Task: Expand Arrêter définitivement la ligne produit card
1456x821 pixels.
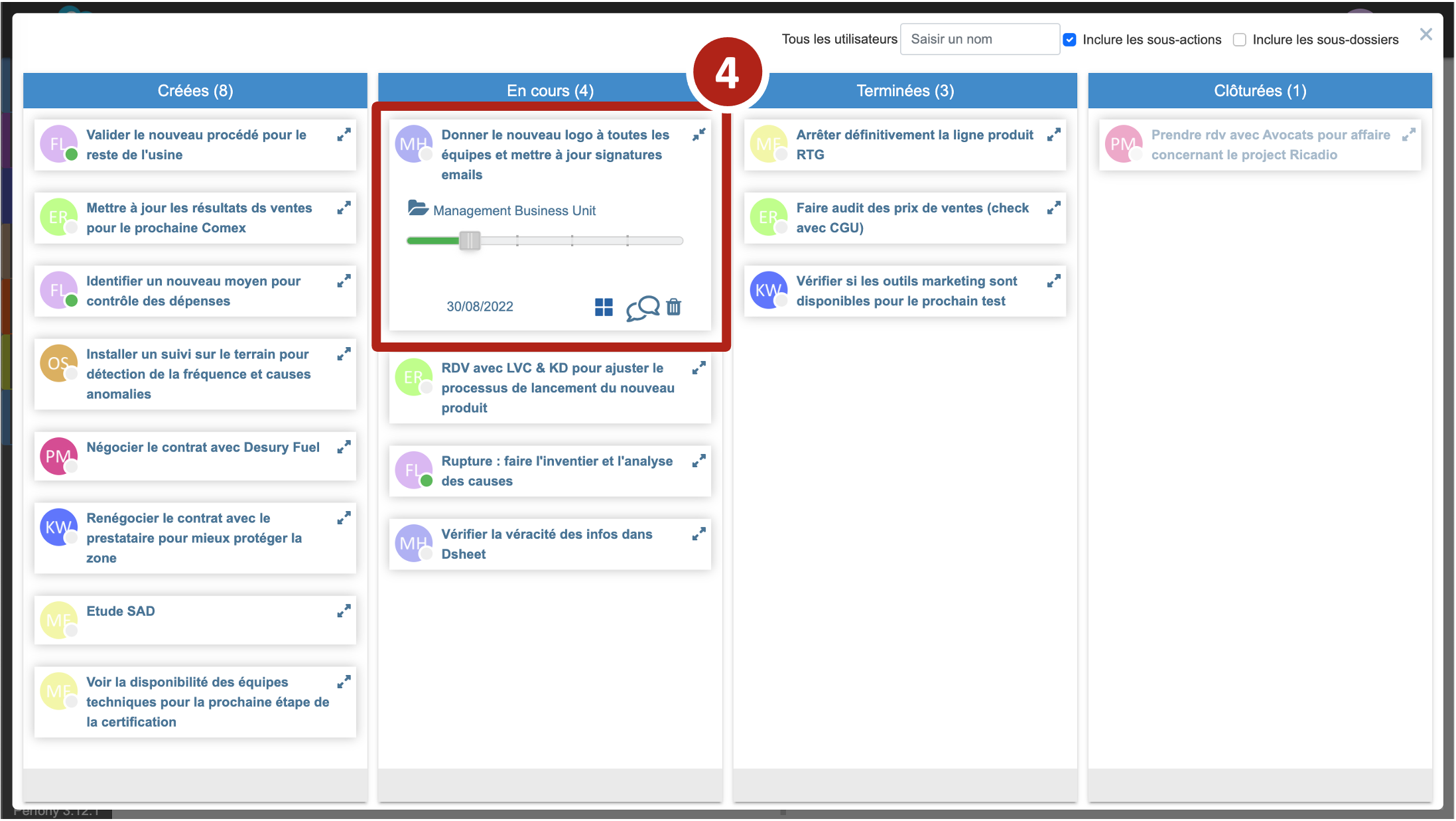Action: click(x=1053, y=135)
